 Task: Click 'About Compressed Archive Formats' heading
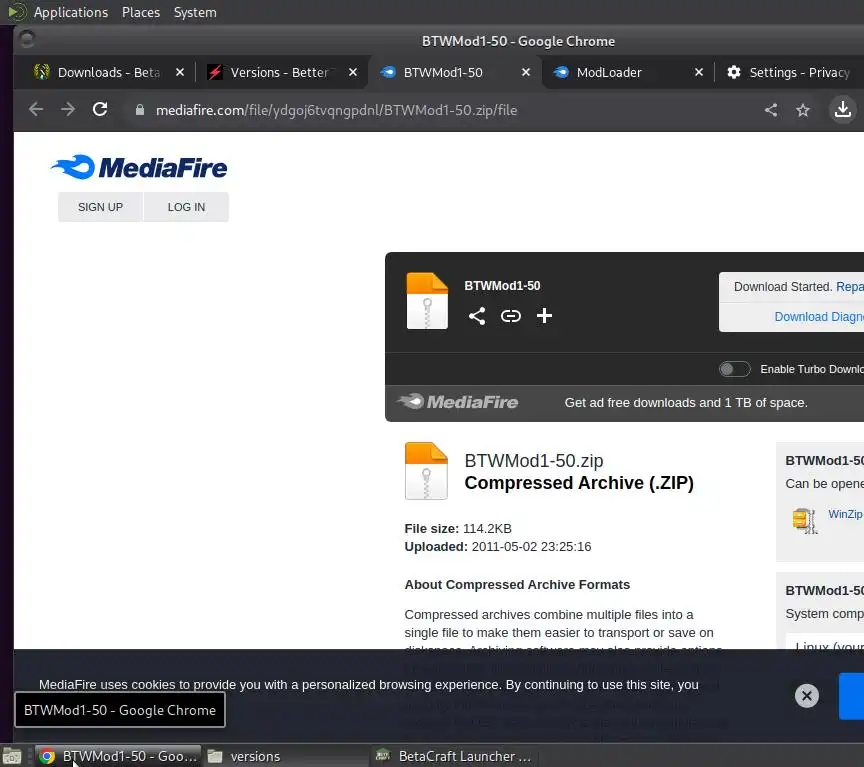tap(517, 585)
